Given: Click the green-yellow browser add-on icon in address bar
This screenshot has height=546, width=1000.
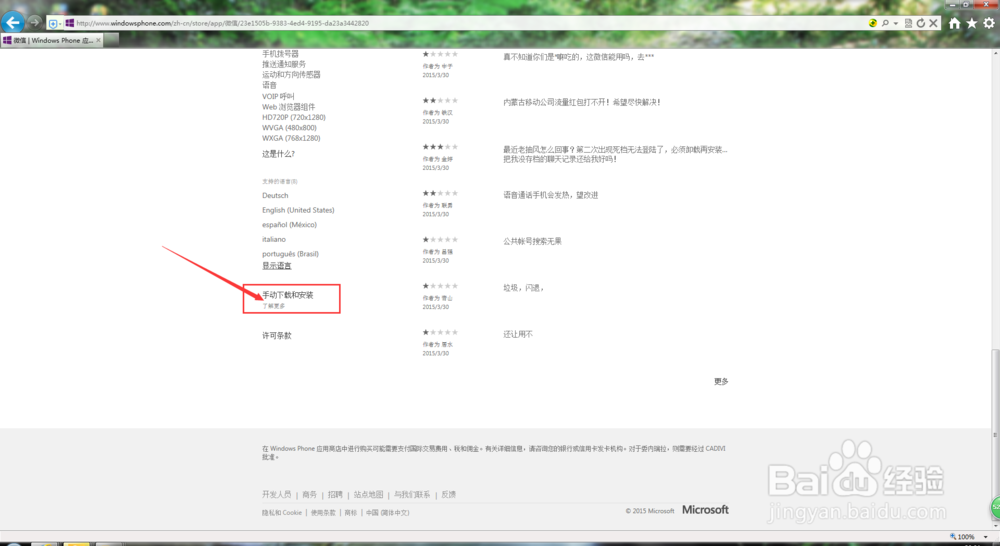Looking at the screenshot, I should click(872, 23).
